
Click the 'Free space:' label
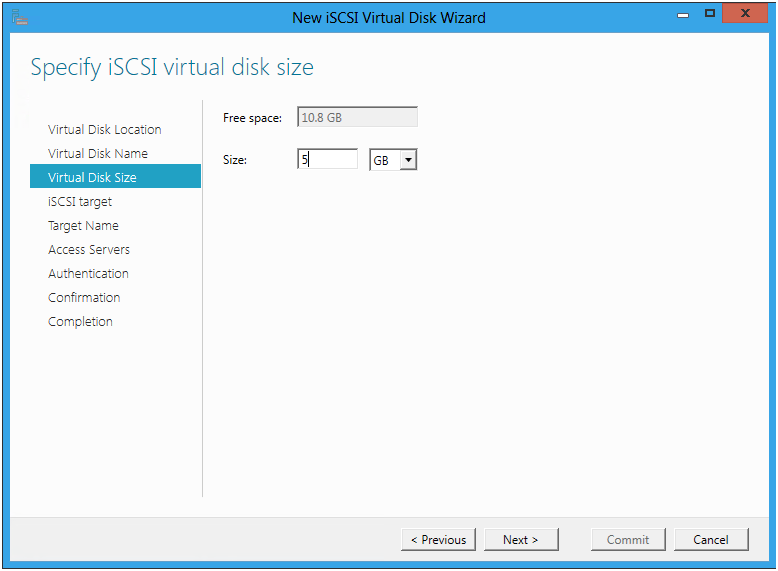252,118
